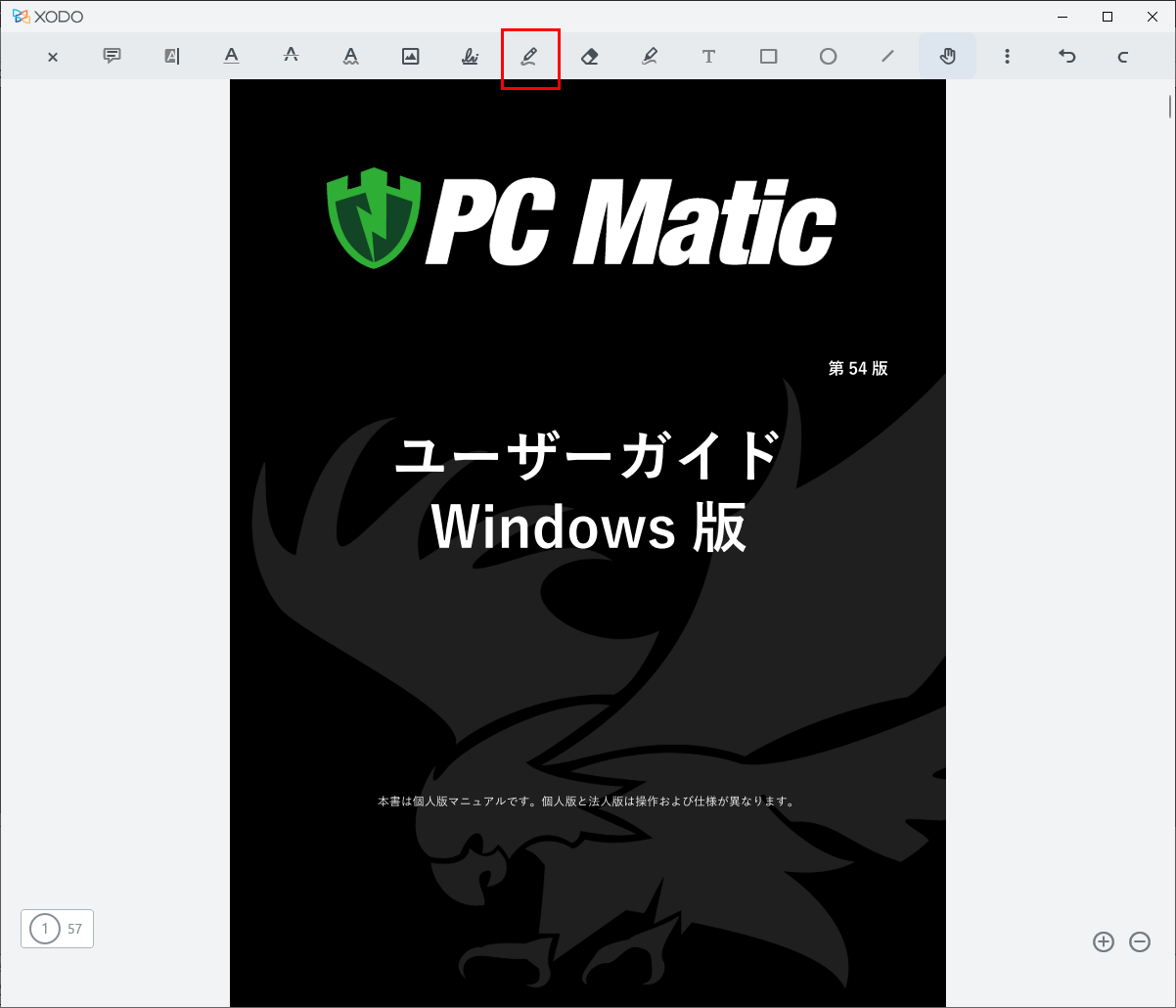Viewport: 1176px width, 1008px height.
Task: Open the signature tool
Action: click(x=470, y=56)
